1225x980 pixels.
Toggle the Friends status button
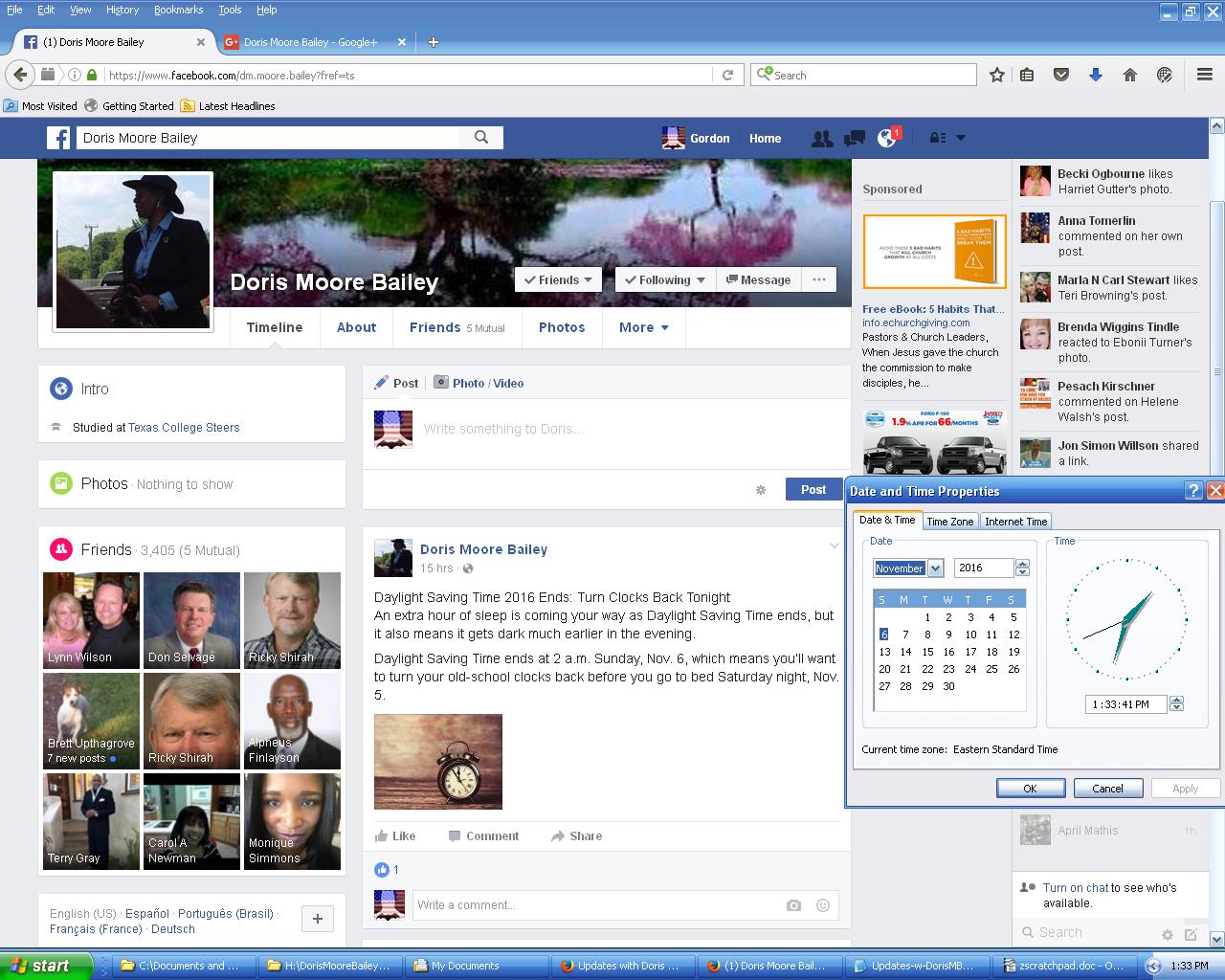(558, 279)
